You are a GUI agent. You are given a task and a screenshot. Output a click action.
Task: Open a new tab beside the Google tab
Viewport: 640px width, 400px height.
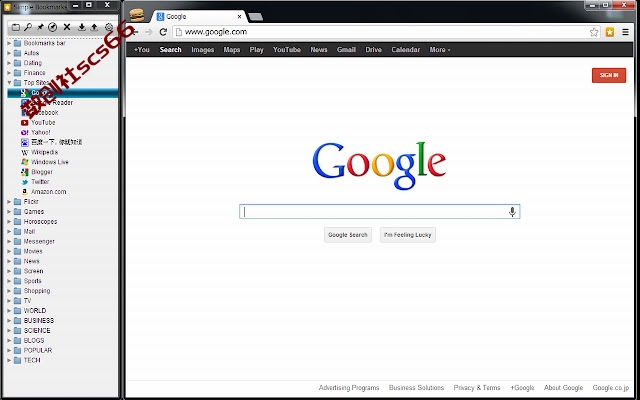pyautogui.click(x=256, y=17)
